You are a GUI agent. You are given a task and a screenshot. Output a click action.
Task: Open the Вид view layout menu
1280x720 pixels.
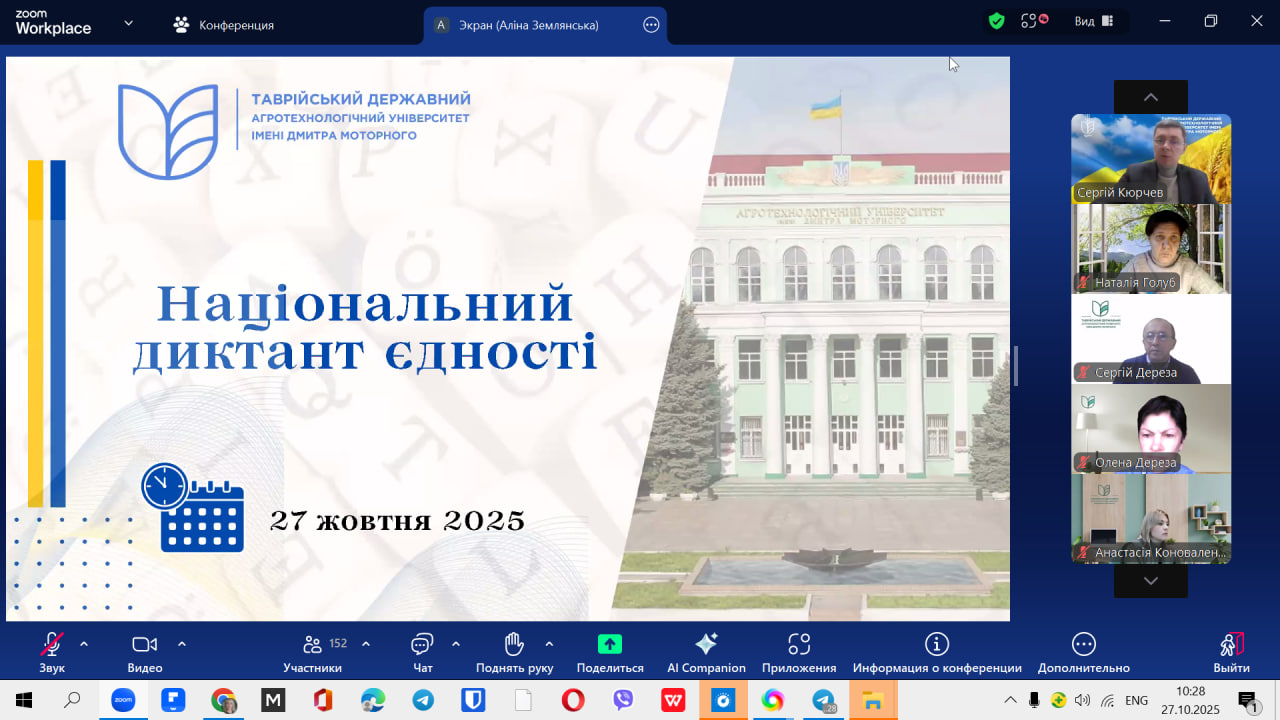click(1094, 21)
